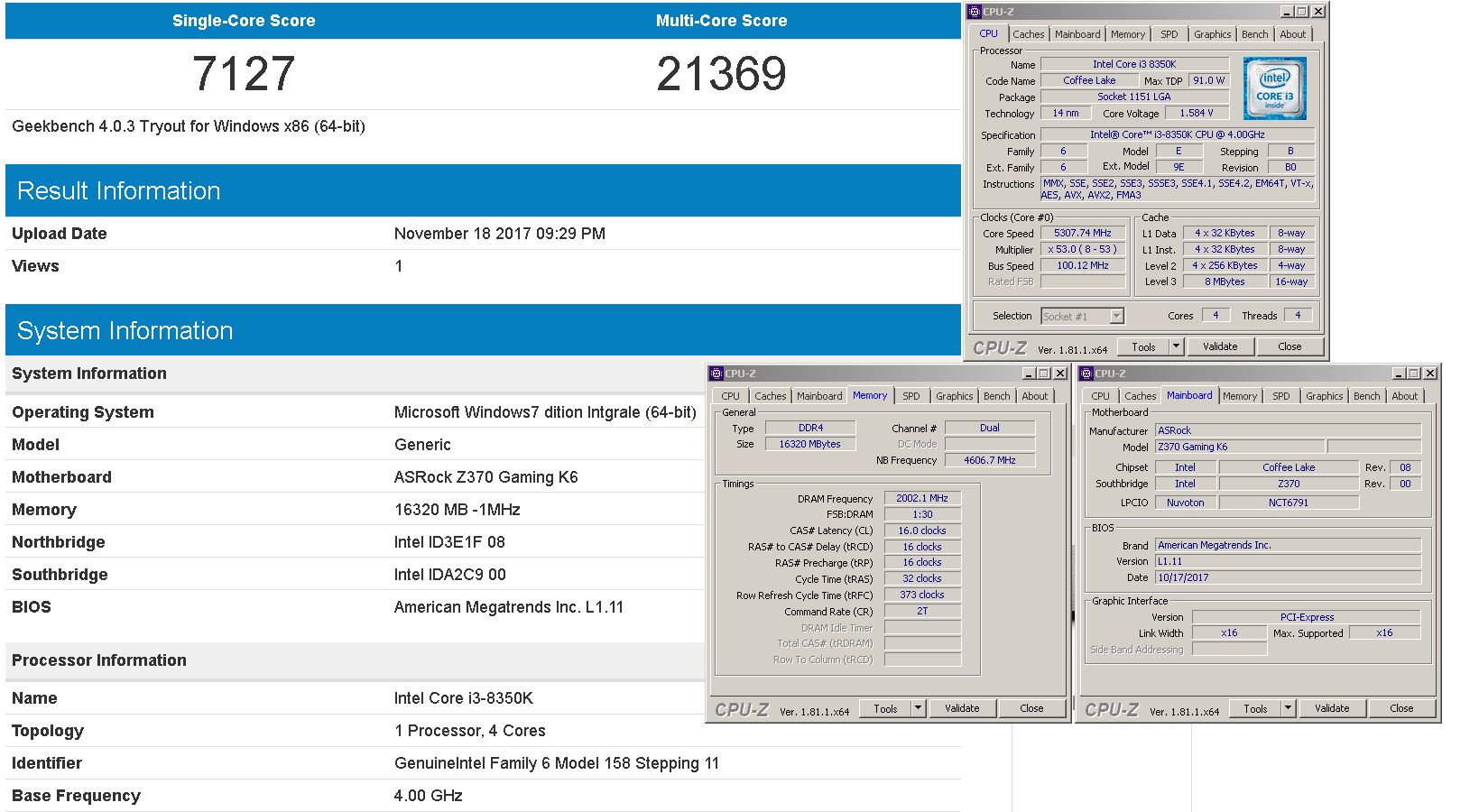
Task: Click the Max TDP value 91.0 W
Action: pyautogui.click(x=1209, y=80)
